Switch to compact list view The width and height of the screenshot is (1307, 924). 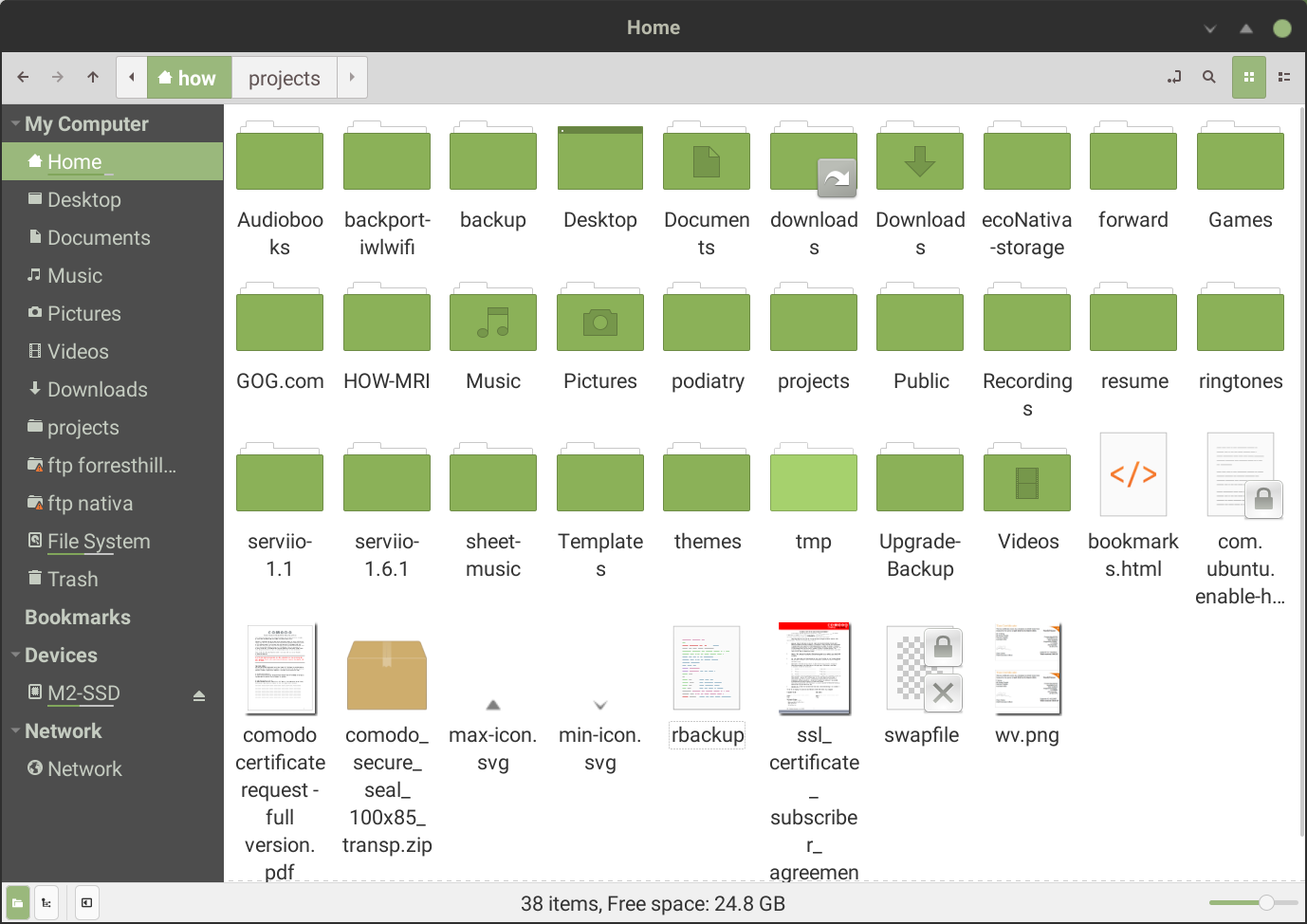pos(1284,78)
